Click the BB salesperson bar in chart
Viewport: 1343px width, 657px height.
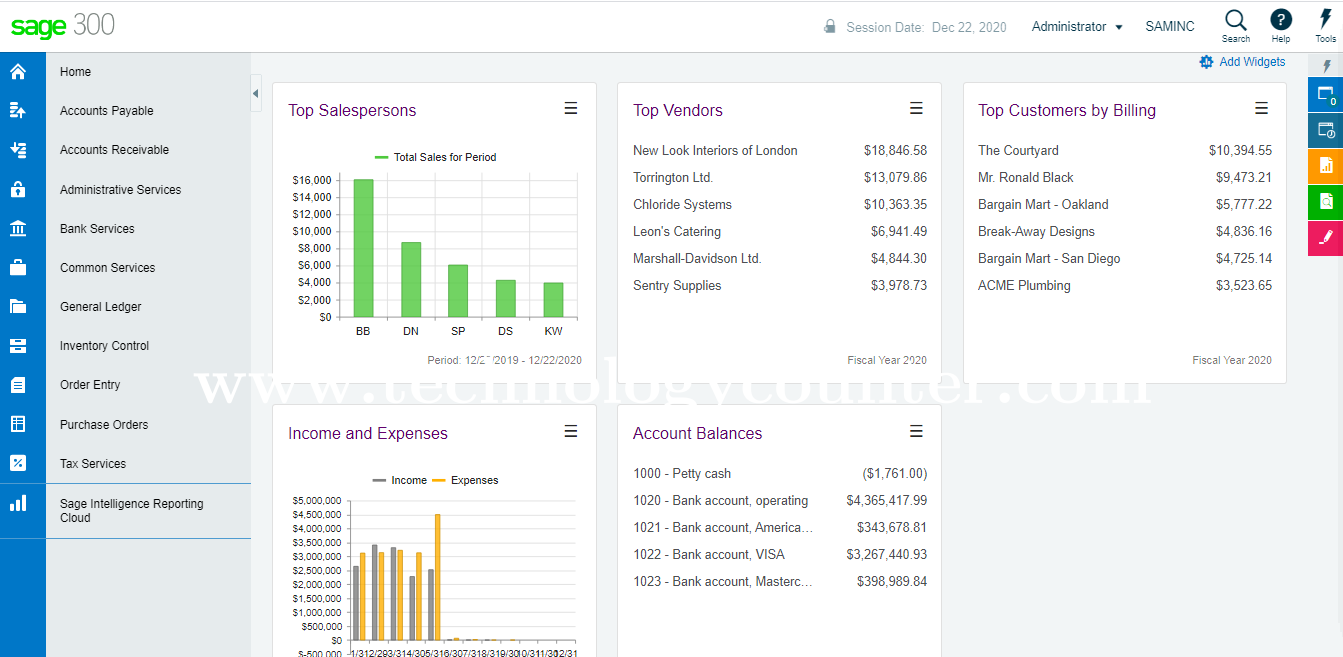[x=363, y=248]
